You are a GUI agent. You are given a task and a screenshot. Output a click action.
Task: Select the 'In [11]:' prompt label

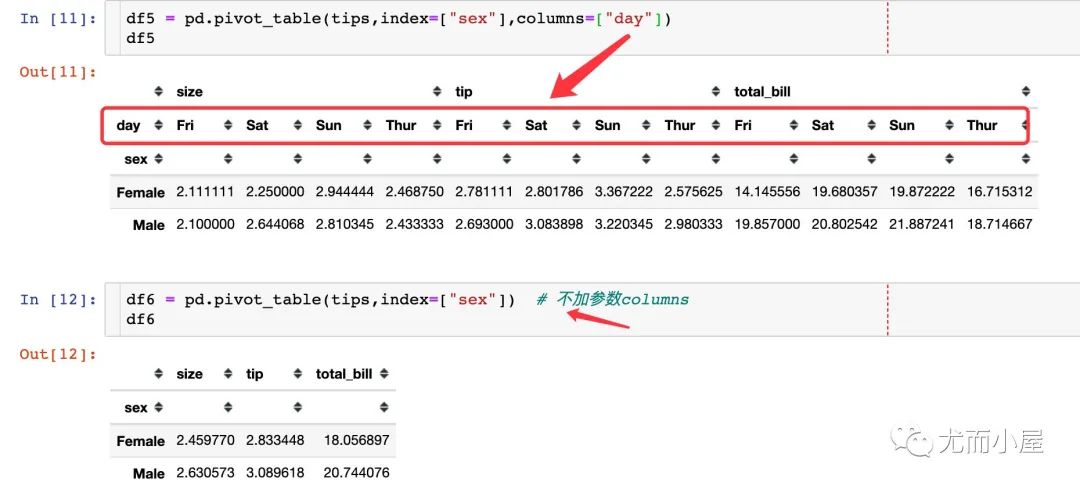pos(59,19)
